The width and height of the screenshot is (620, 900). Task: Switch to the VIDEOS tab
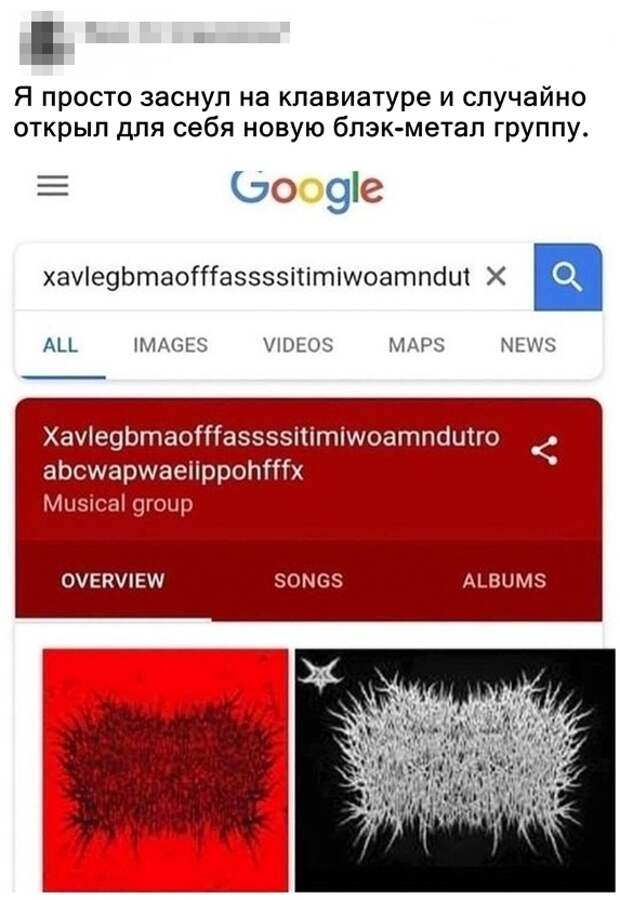point(298,345)
